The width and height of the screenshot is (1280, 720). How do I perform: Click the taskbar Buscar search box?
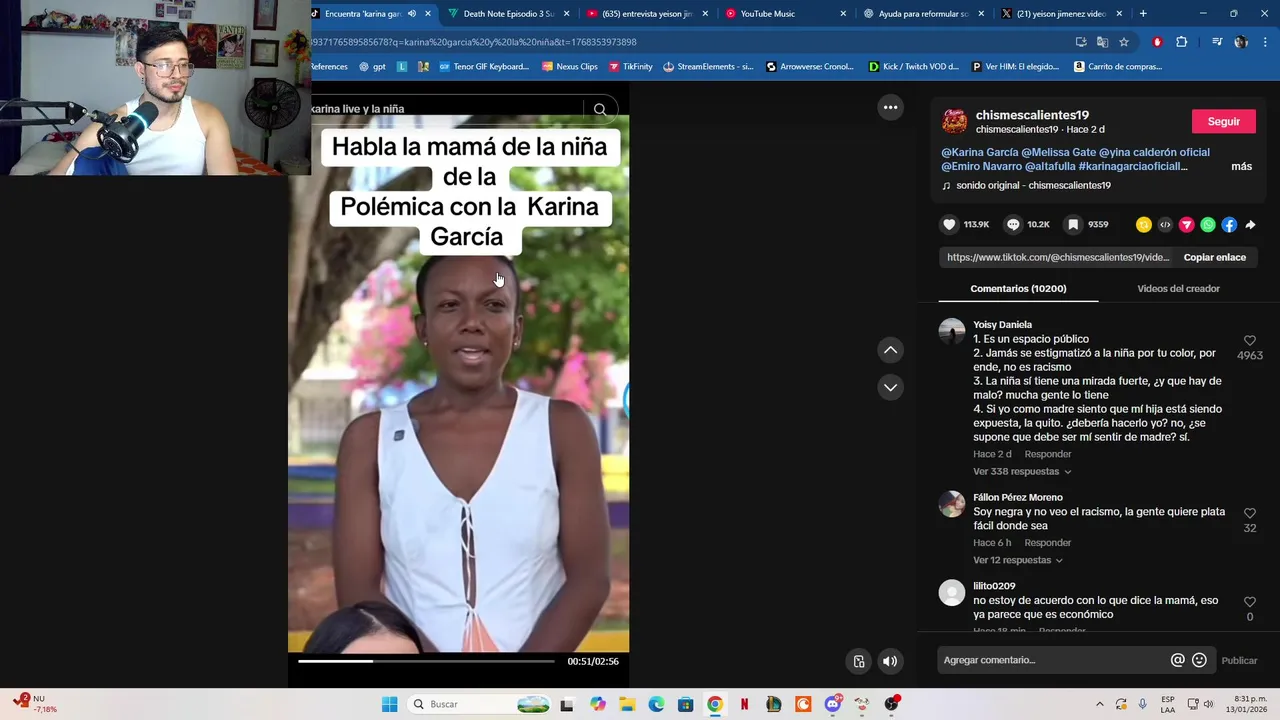pos(479,704)
